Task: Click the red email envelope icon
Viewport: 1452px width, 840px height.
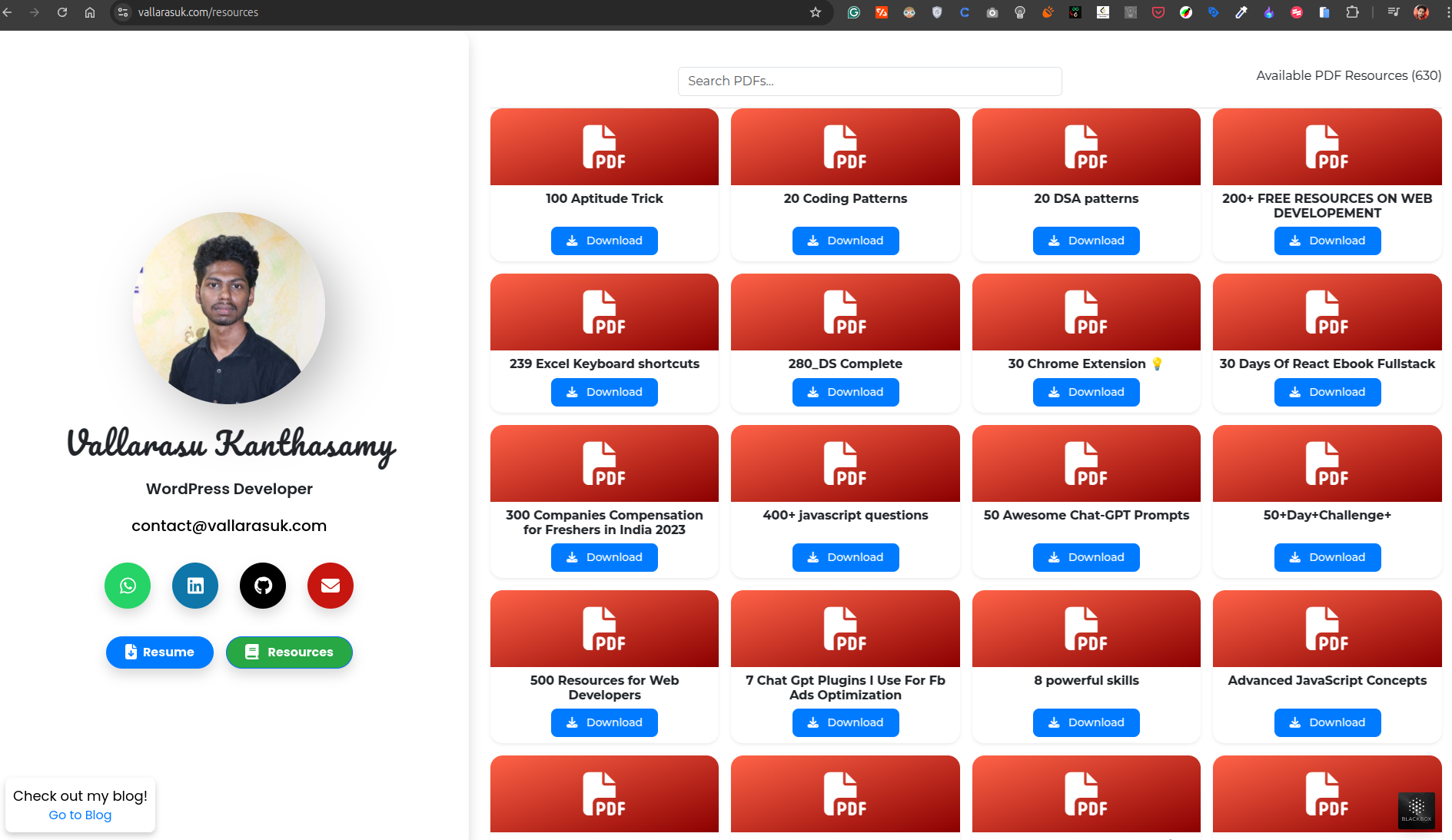Action: [x=330, y=586]
